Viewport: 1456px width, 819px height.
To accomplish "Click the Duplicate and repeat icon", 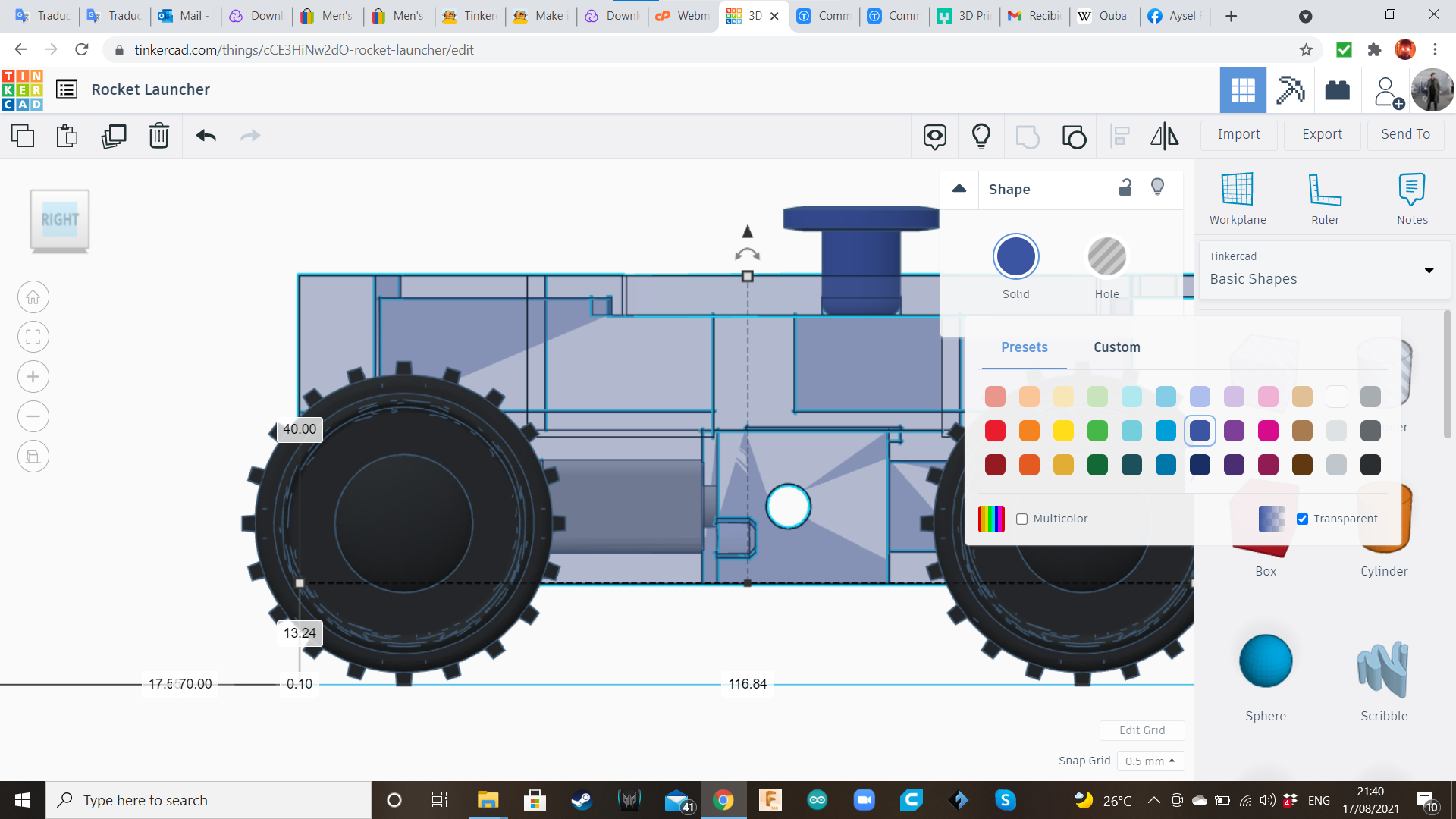I will click(114, 136).
